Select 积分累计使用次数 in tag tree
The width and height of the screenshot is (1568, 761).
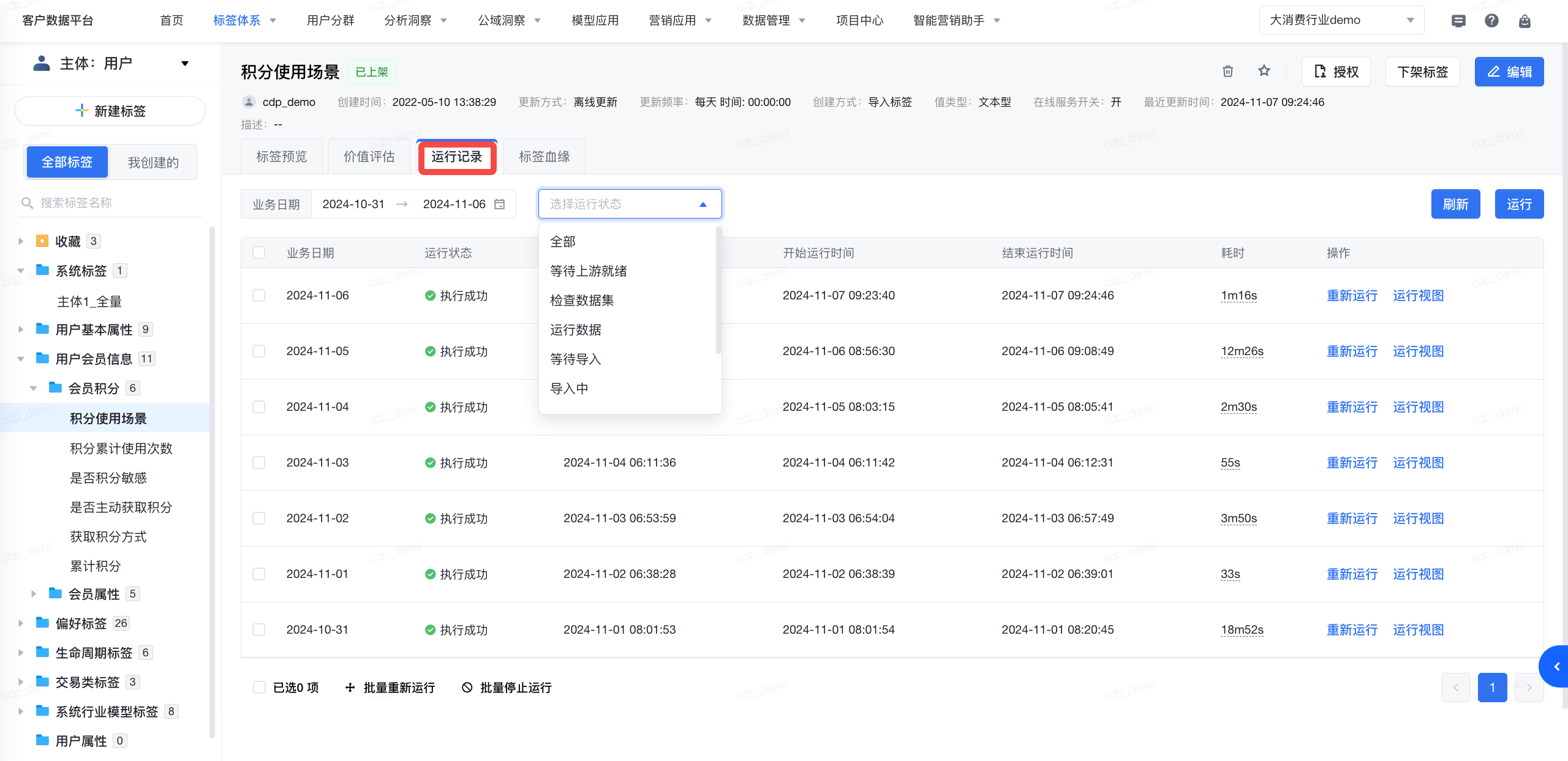(x=121, y=448)
